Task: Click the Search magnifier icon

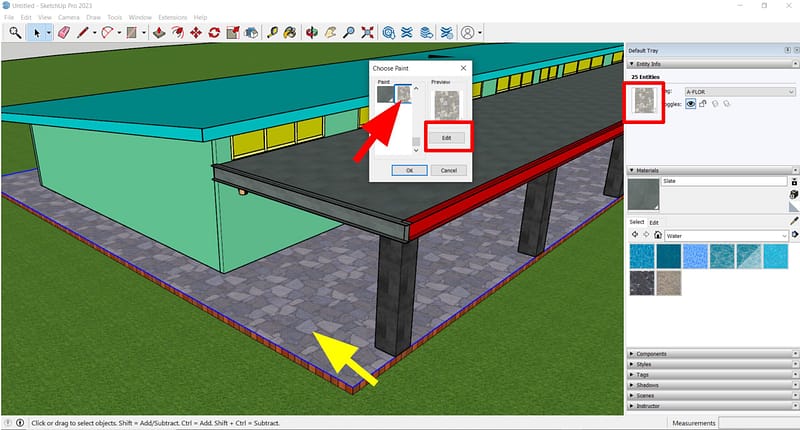Action: 15,33
